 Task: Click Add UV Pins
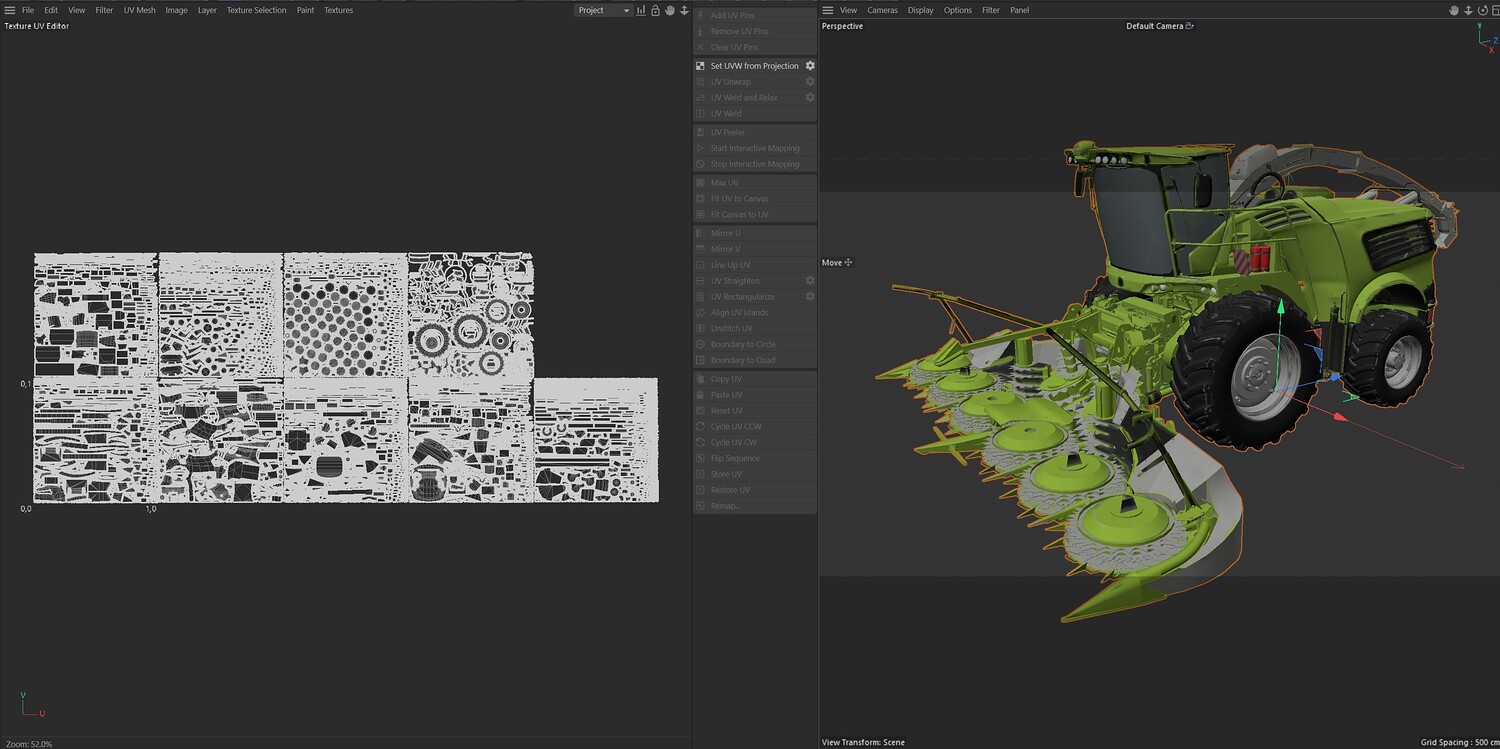point(755,16)
